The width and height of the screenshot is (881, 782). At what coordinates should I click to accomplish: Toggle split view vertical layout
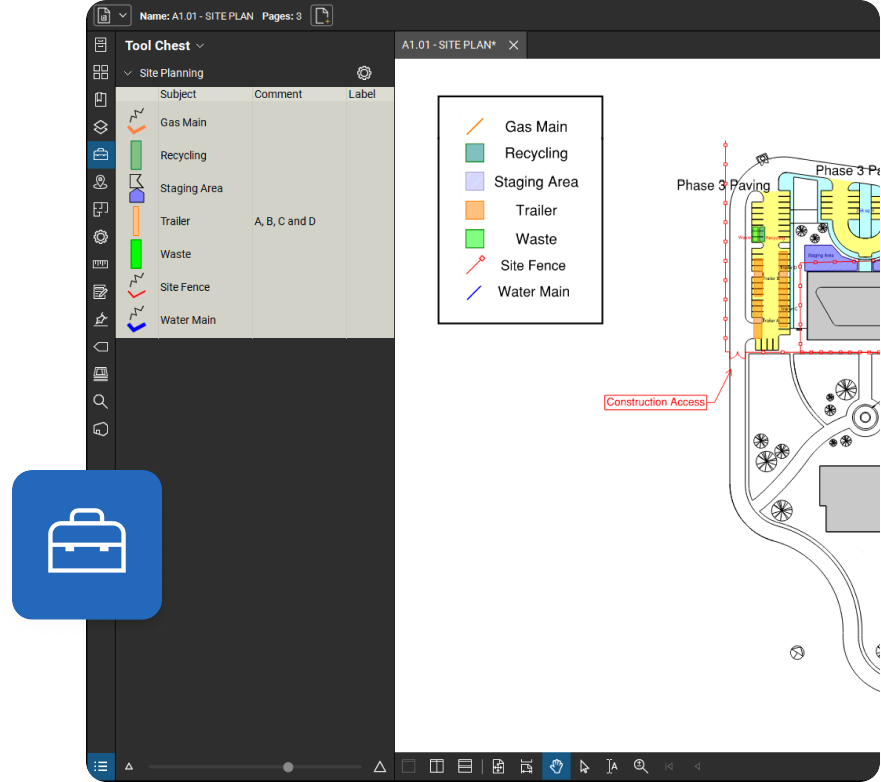pyautogui.click(x=437, y=766)
